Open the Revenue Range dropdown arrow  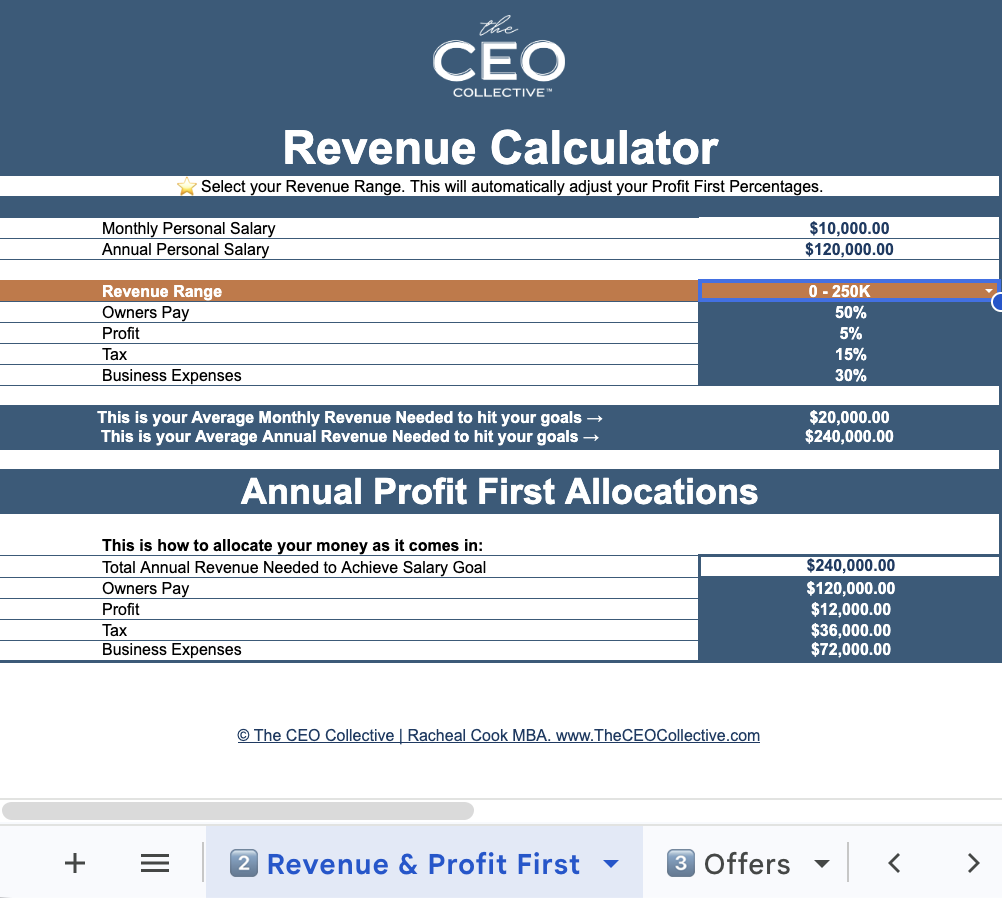click(989, 291)
